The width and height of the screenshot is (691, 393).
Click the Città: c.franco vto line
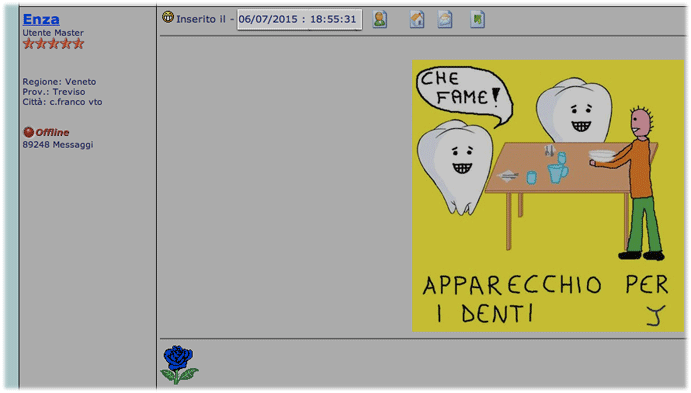coord(62,102)
